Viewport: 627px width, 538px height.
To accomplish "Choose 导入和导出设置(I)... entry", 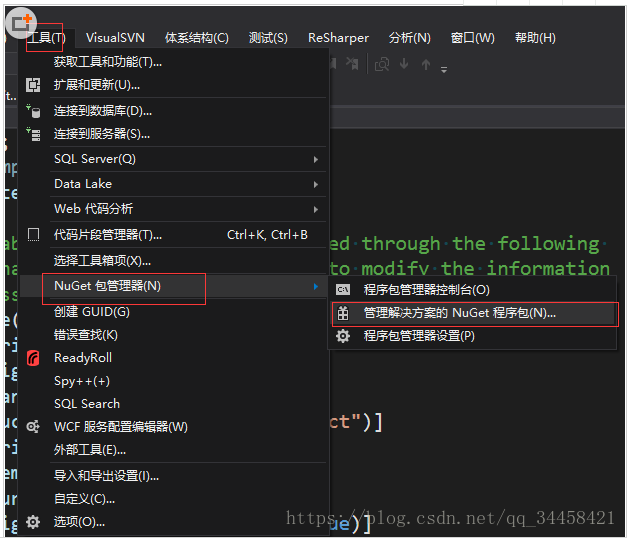I will click(106, 476).
